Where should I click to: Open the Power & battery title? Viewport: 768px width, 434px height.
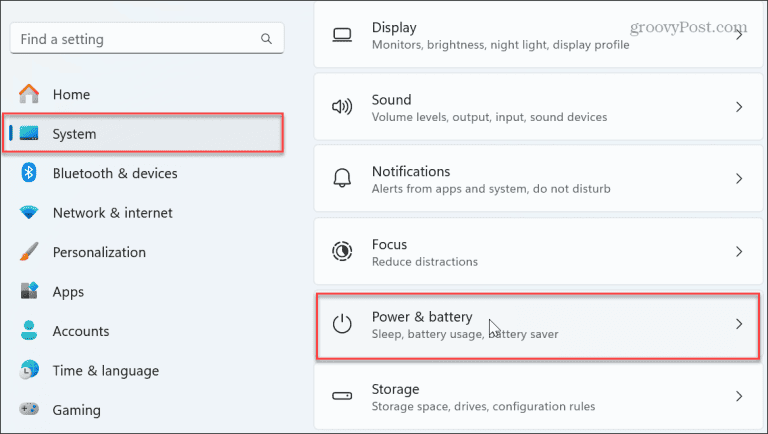[x=422, y=317]
